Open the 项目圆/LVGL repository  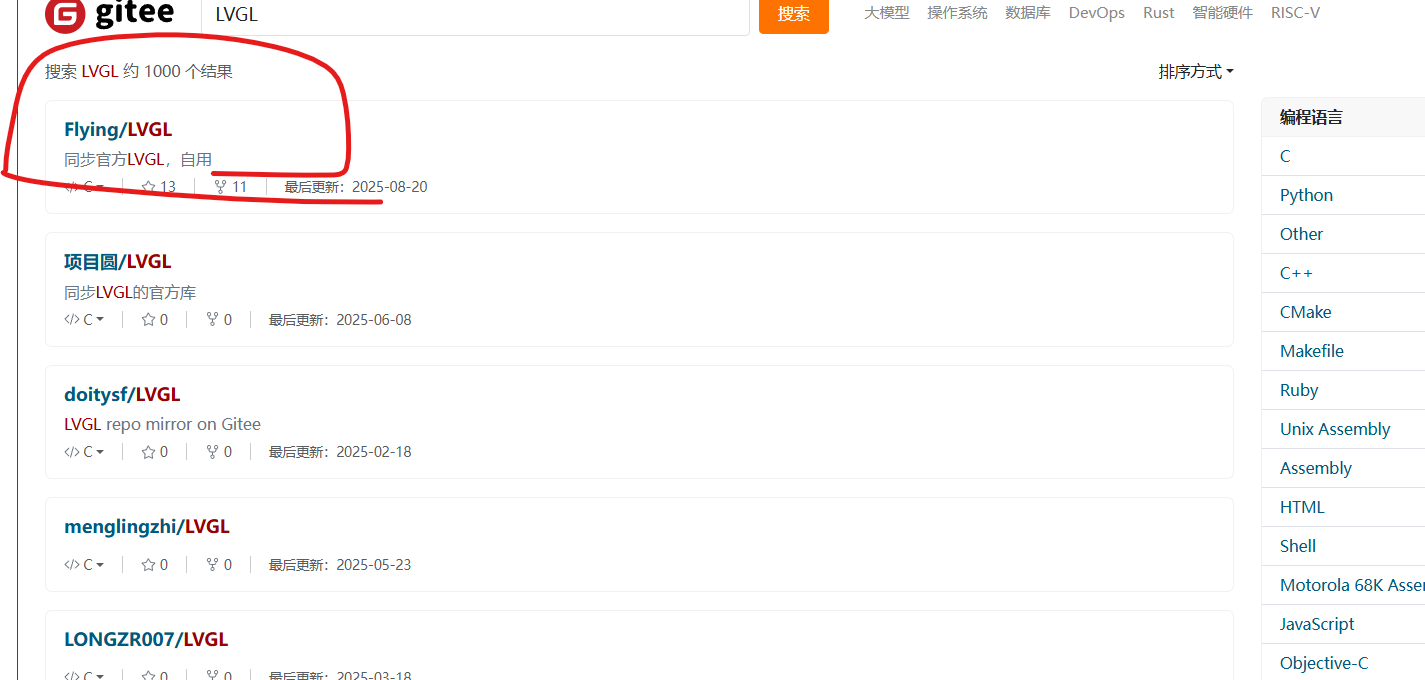118,261
